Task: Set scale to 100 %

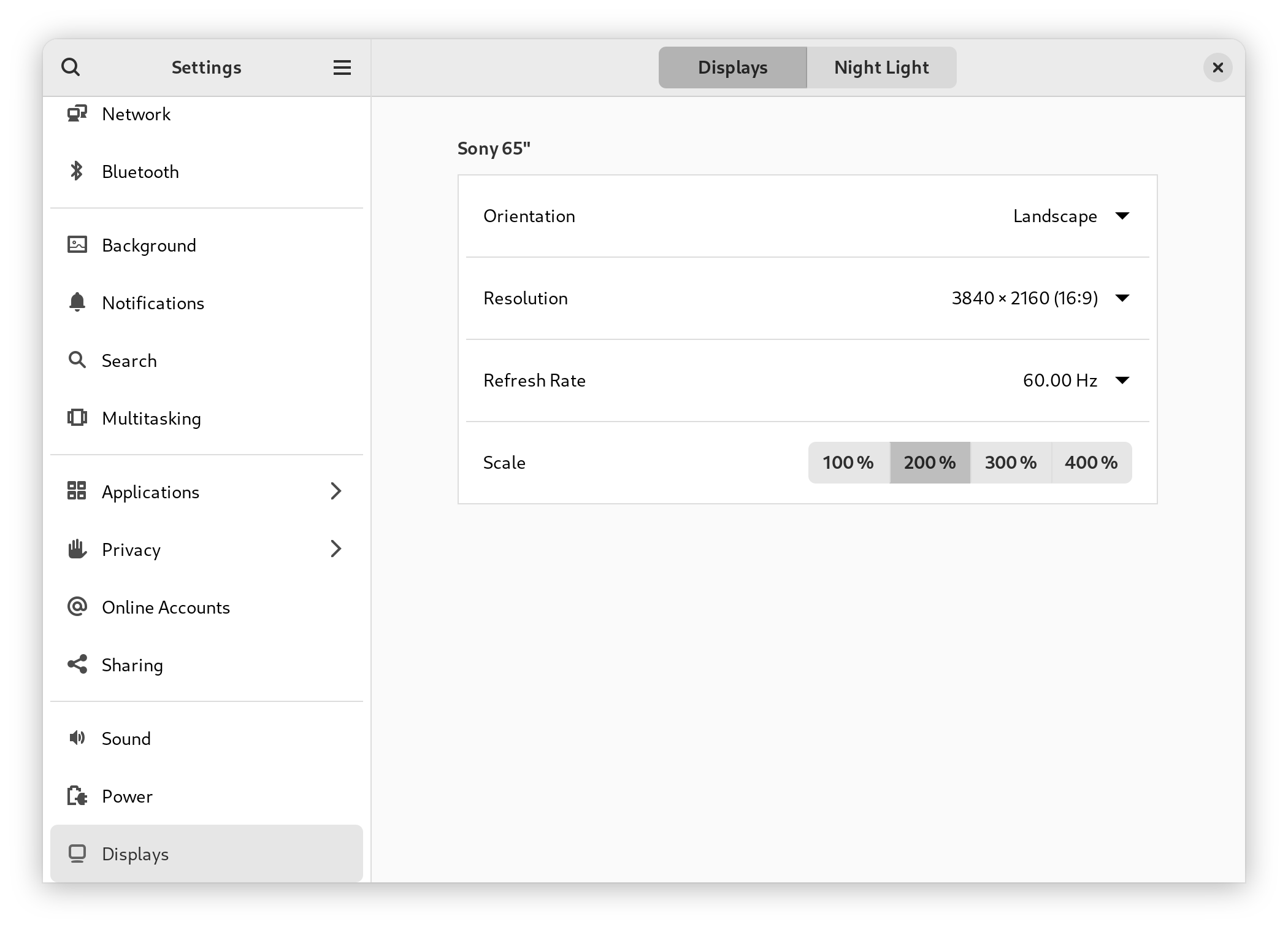Action: point(849,463)
